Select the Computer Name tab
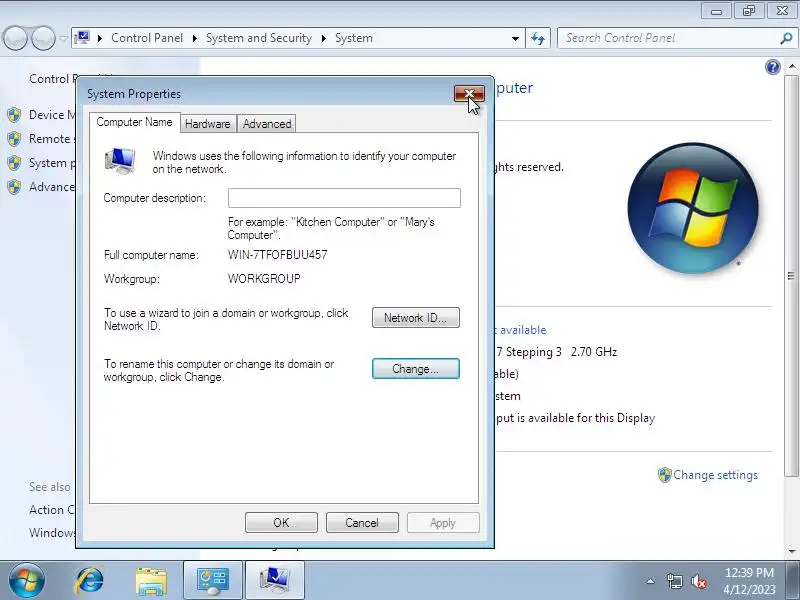 coord(134,122)
